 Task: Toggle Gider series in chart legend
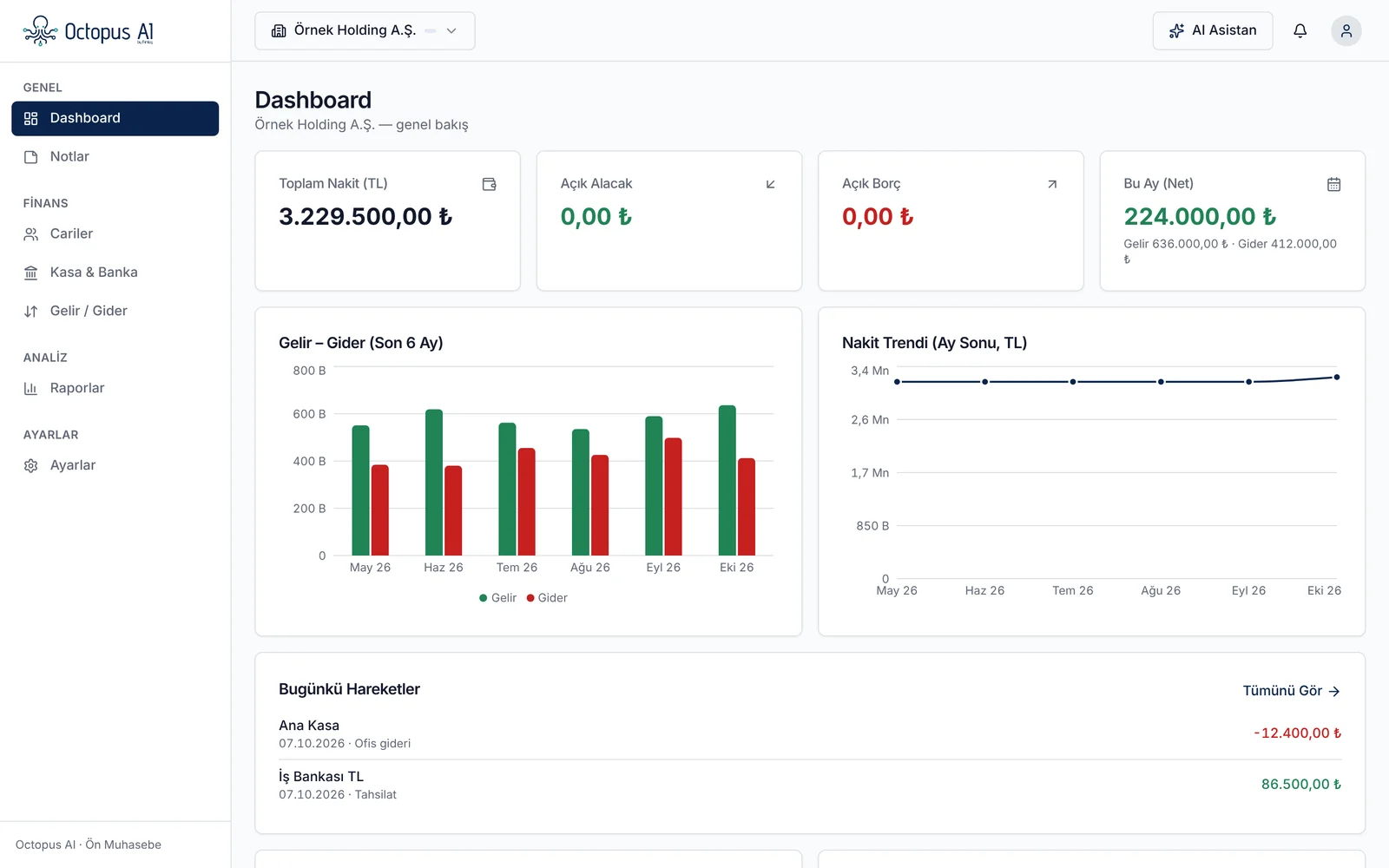point(547,598)
